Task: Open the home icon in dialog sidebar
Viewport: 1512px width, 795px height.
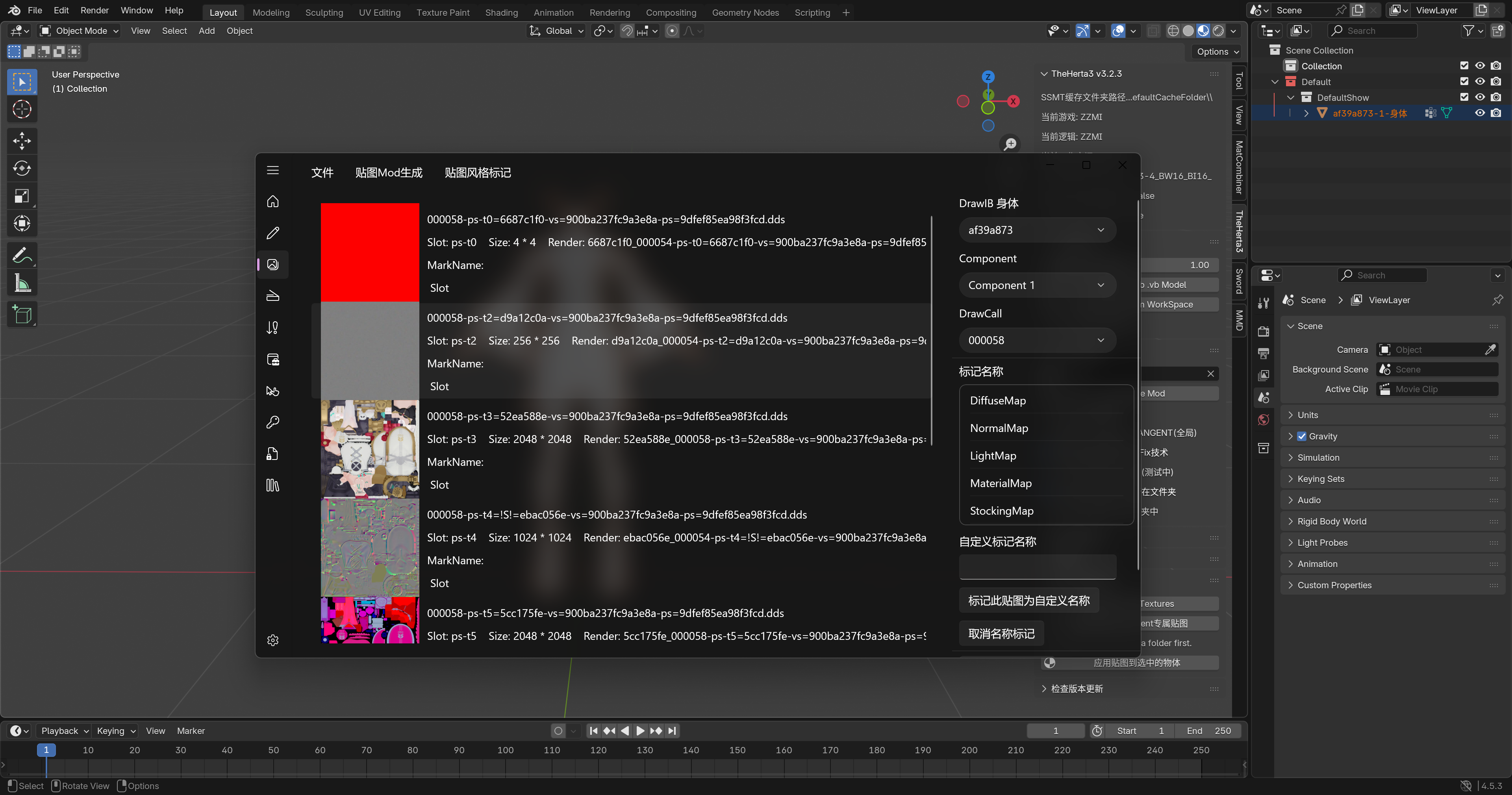Action: [273, 201]
